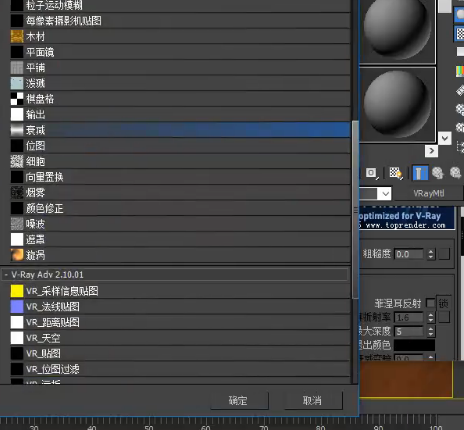
Task: Click the Sample UV Tiling icon
Action: [x=460, y=52]
